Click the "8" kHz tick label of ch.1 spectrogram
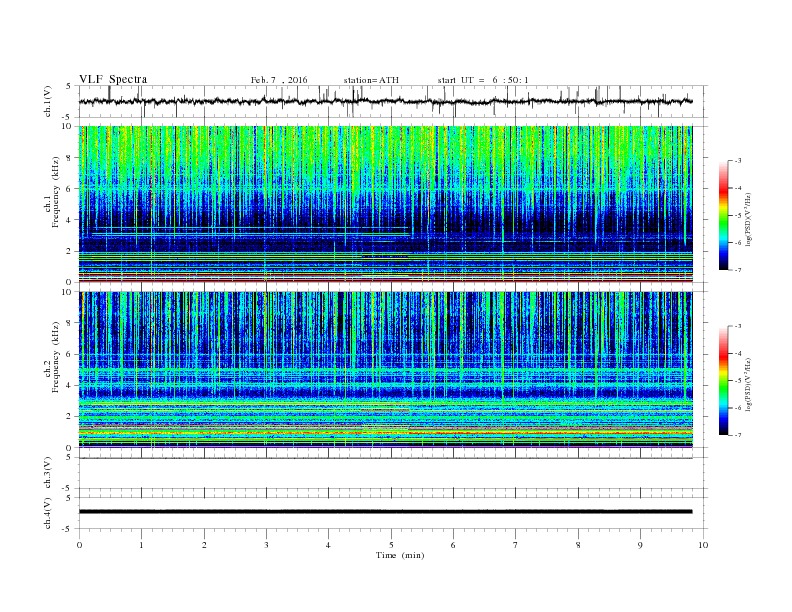 click(69, 158)
